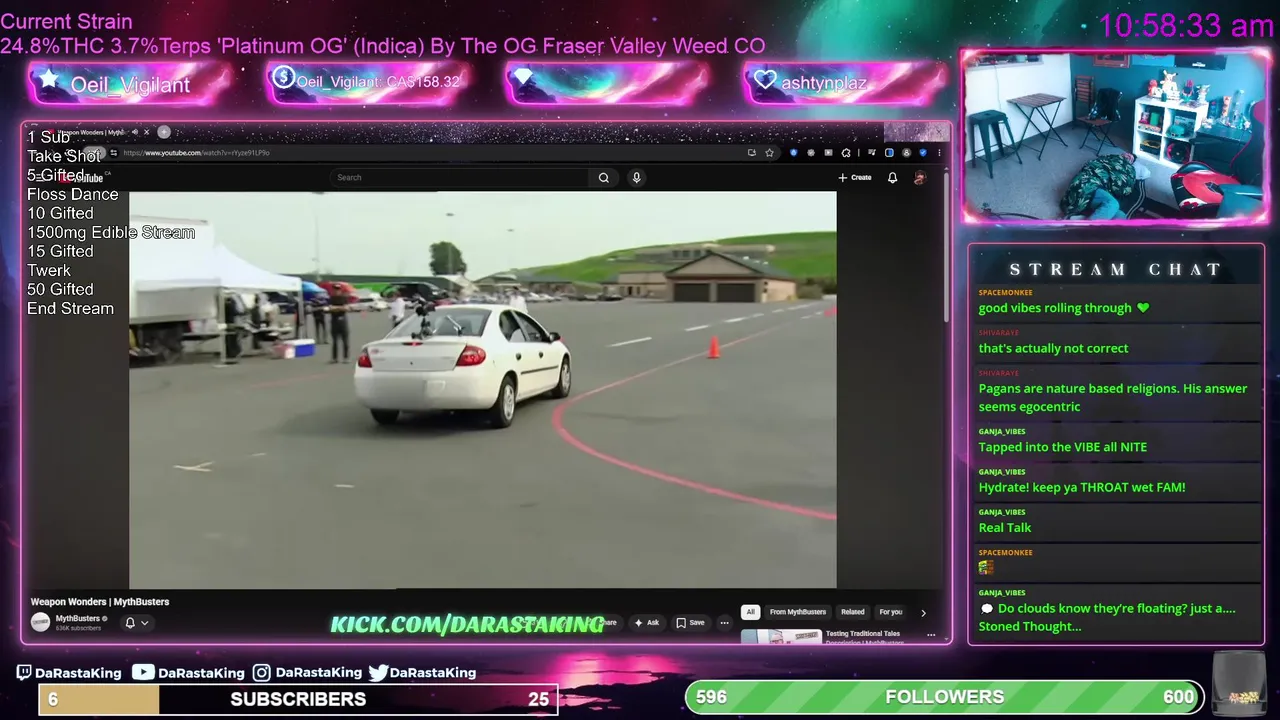Click chat message 'good vibes rolling through'
This screenshot has width=1280, height=720.
[x=1064, y=308]
